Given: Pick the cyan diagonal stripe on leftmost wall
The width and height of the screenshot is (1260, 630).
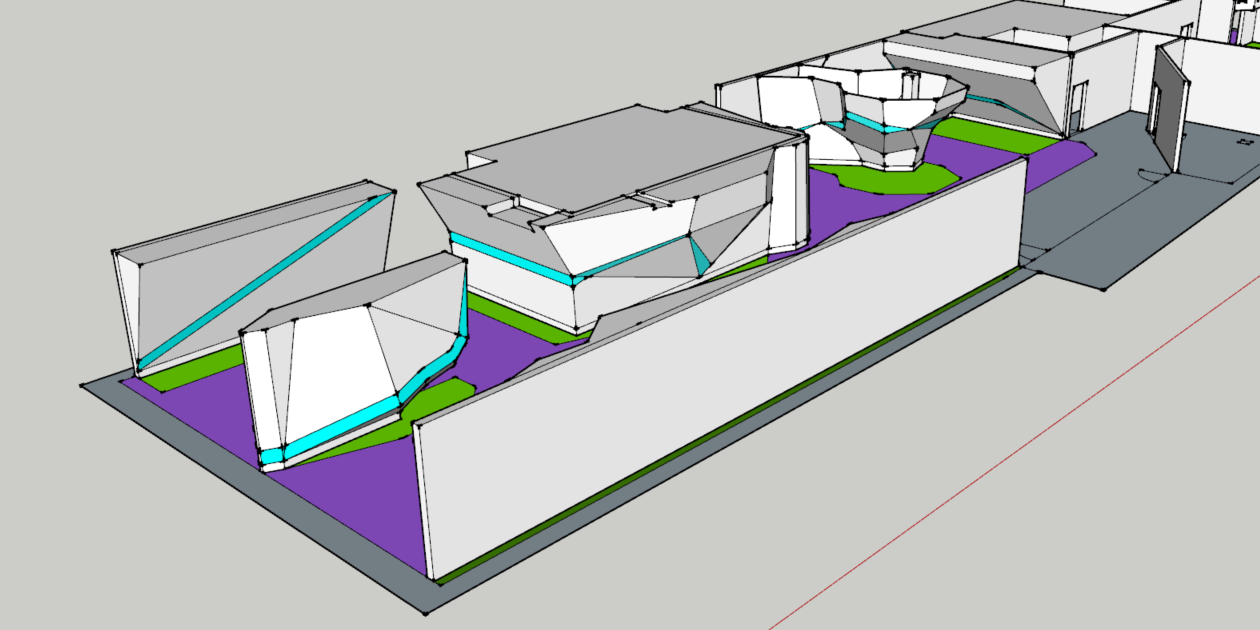Looking at the screenshot, I should (x=263, y=283).
